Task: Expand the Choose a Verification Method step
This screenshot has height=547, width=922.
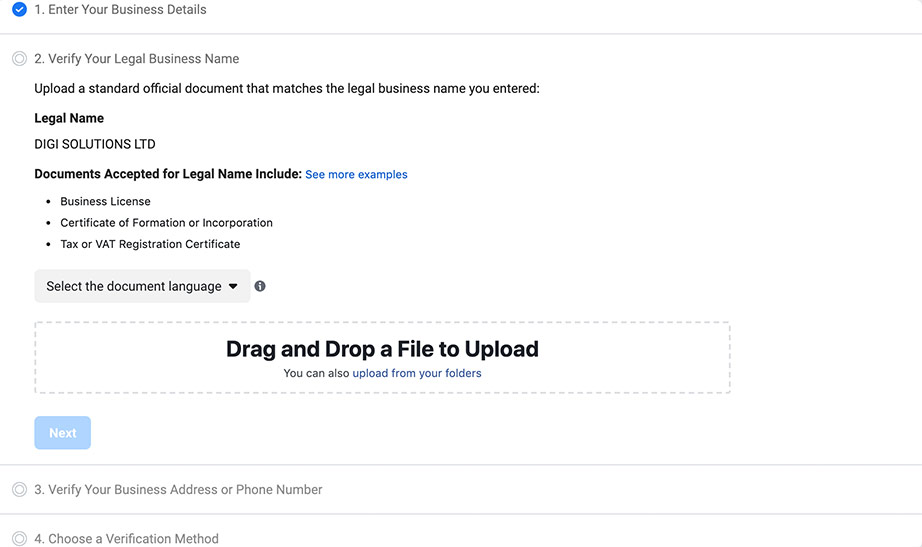Action: 126,538
